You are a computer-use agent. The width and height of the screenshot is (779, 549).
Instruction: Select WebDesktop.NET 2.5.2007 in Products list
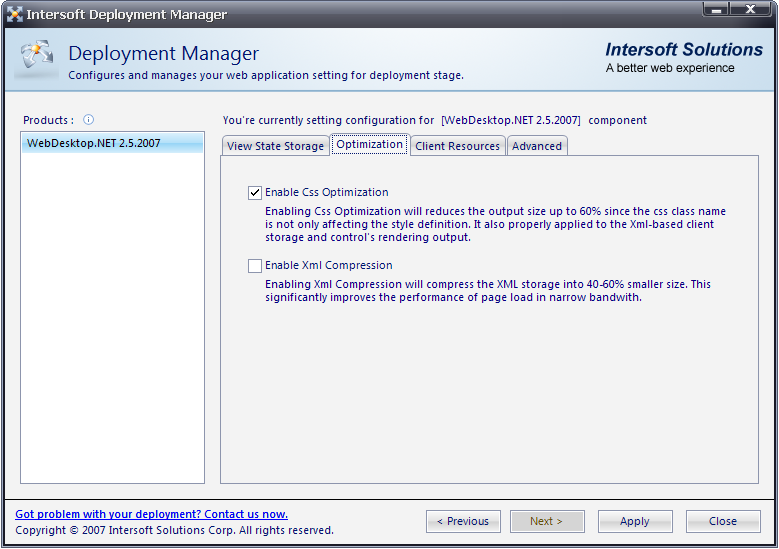pos(93,143)
